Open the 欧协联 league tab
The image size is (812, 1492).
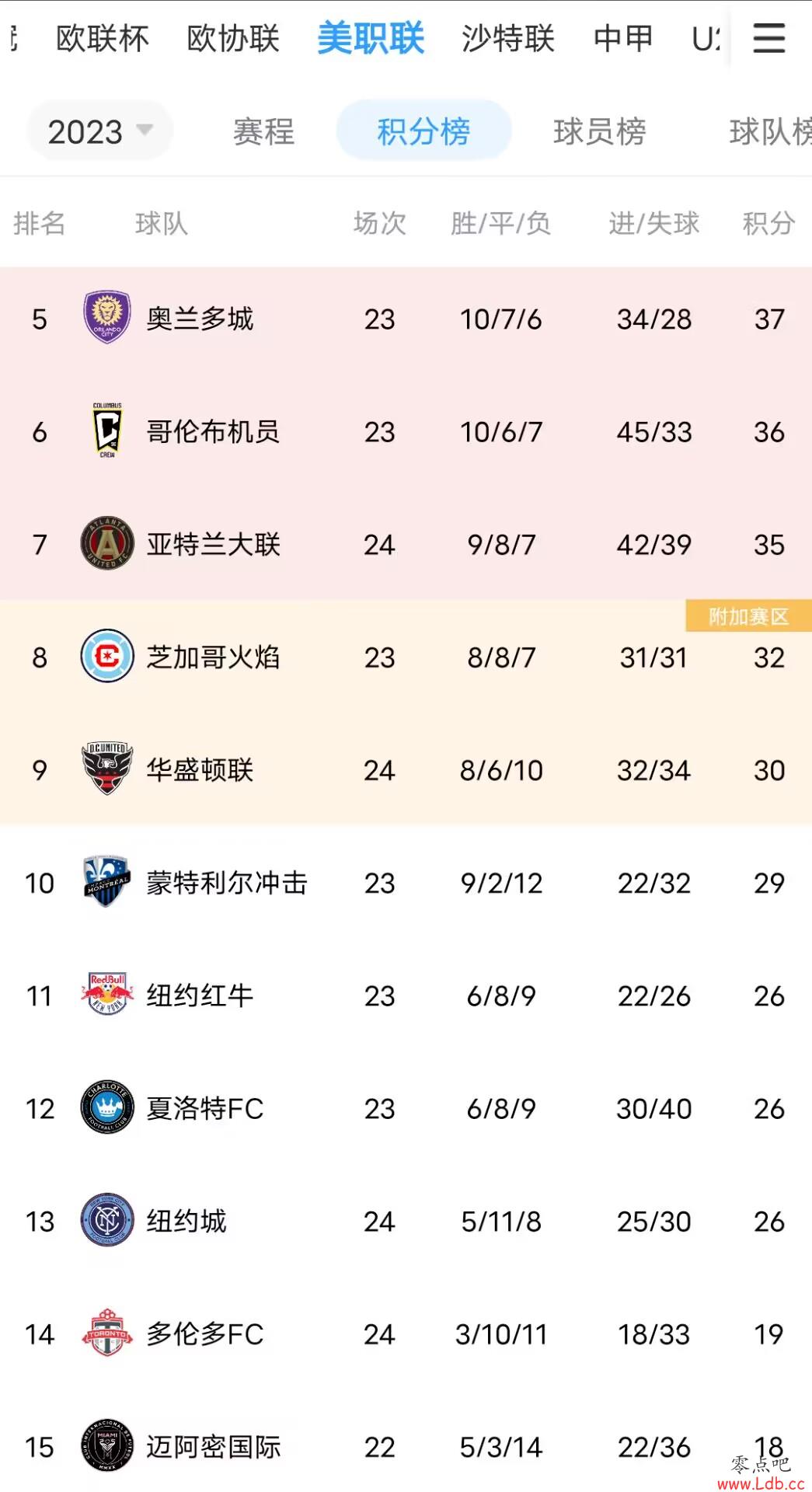(233, 38)
